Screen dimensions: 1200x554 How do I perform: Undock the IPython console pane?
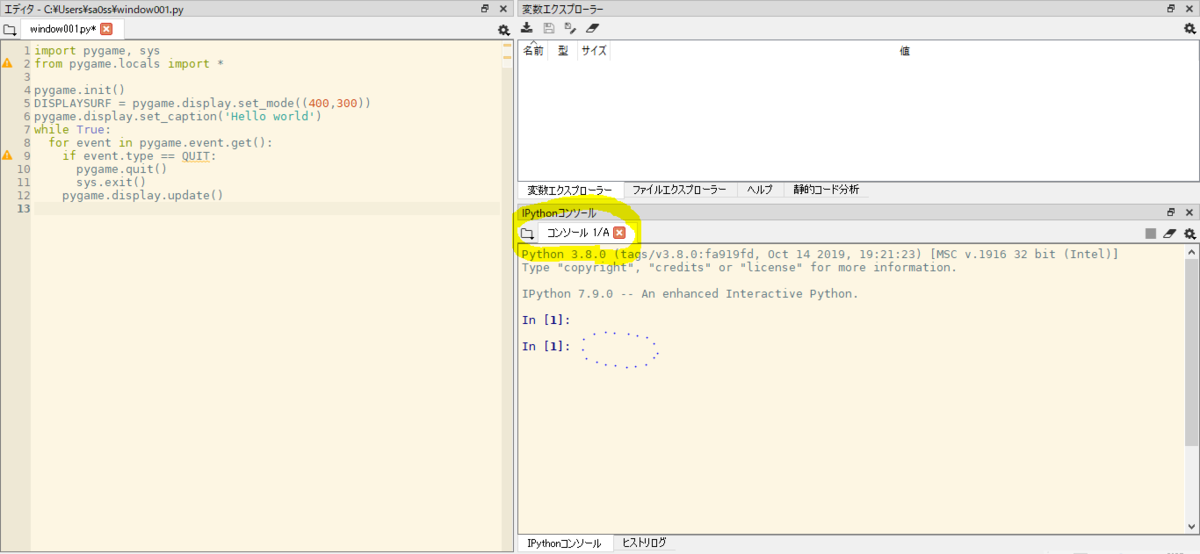pos(1171,212)
